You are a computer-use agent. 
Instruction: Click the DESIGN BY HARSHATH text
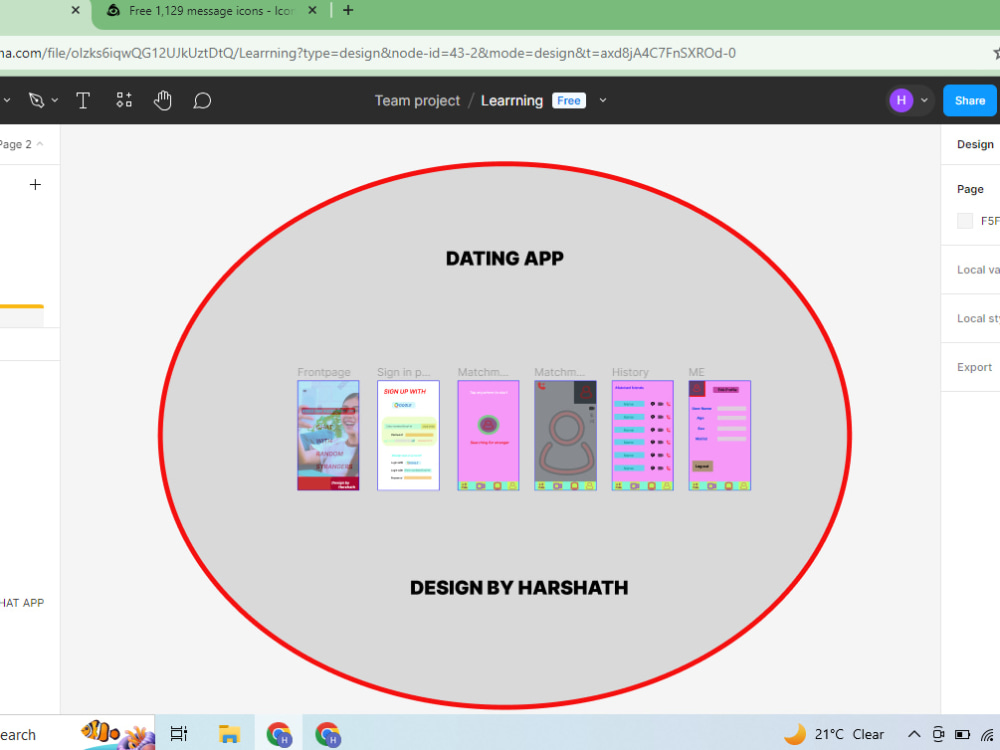click(518, 587)
